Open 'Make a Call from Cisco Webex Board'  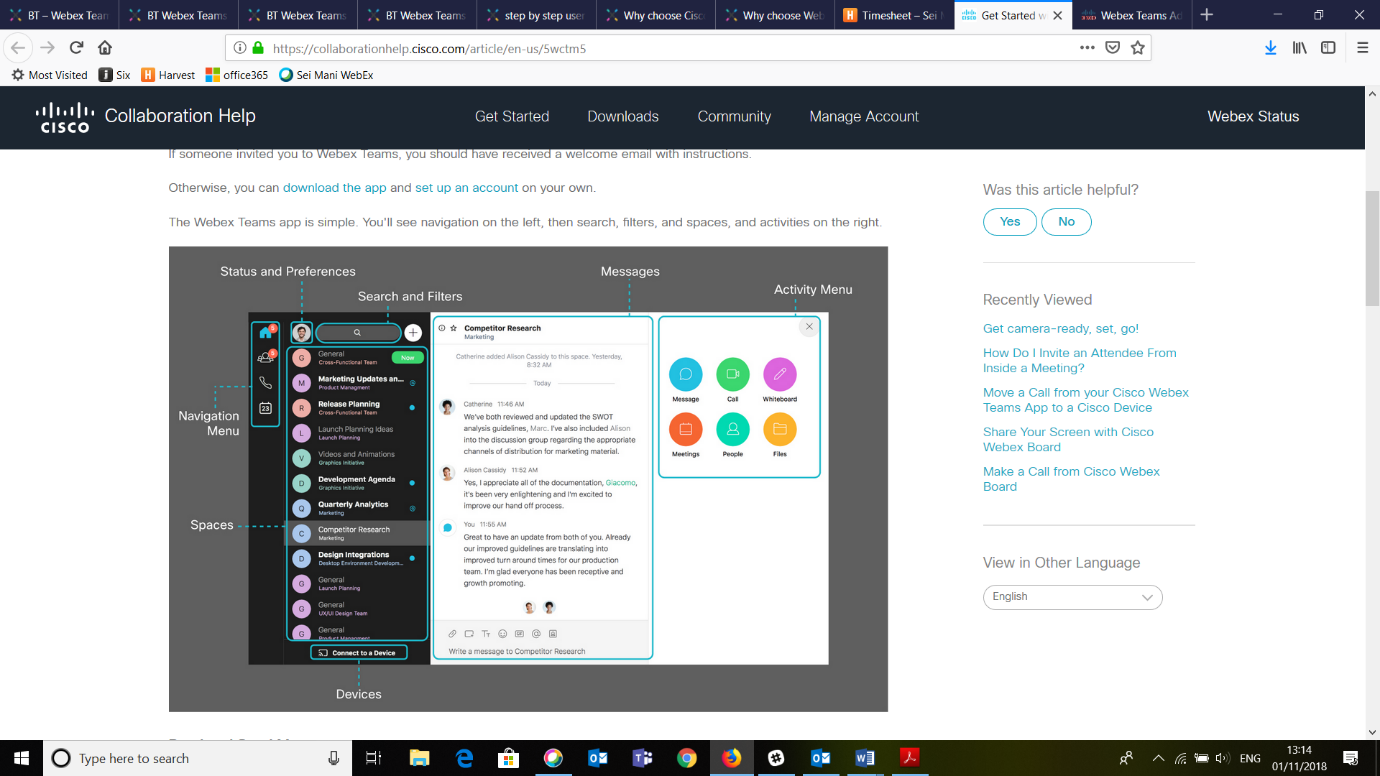click(x=1071, y=479)
